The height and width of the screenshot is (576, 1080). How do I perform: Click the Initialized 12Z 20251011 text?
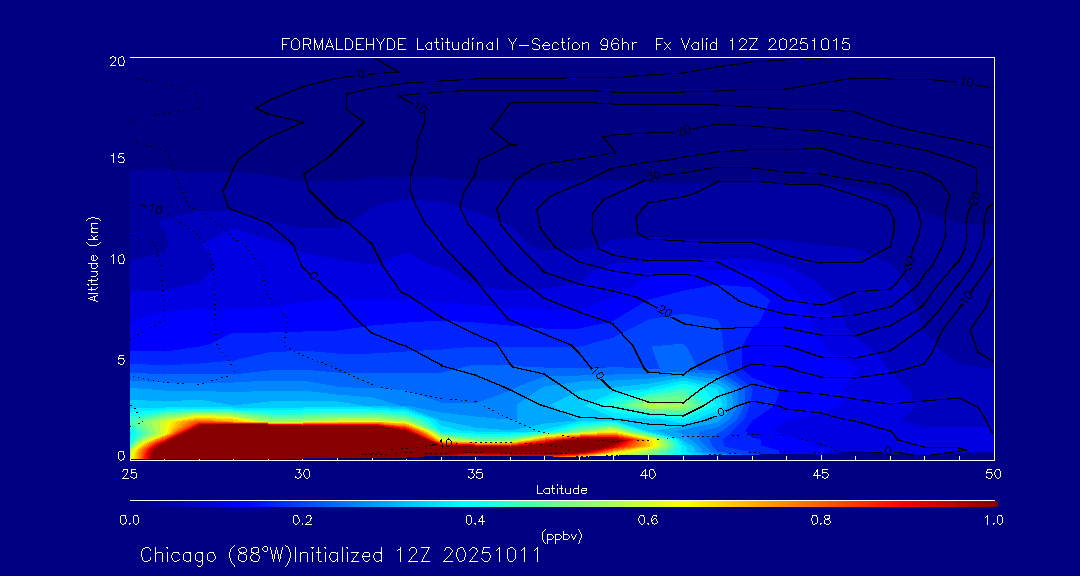click(x=417, y=555)
